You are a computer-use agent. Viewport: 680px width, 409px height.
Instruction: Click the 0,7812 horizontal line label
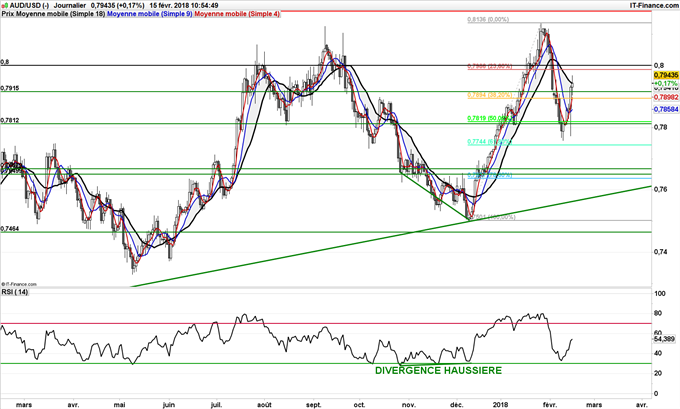tap(10, 120)
